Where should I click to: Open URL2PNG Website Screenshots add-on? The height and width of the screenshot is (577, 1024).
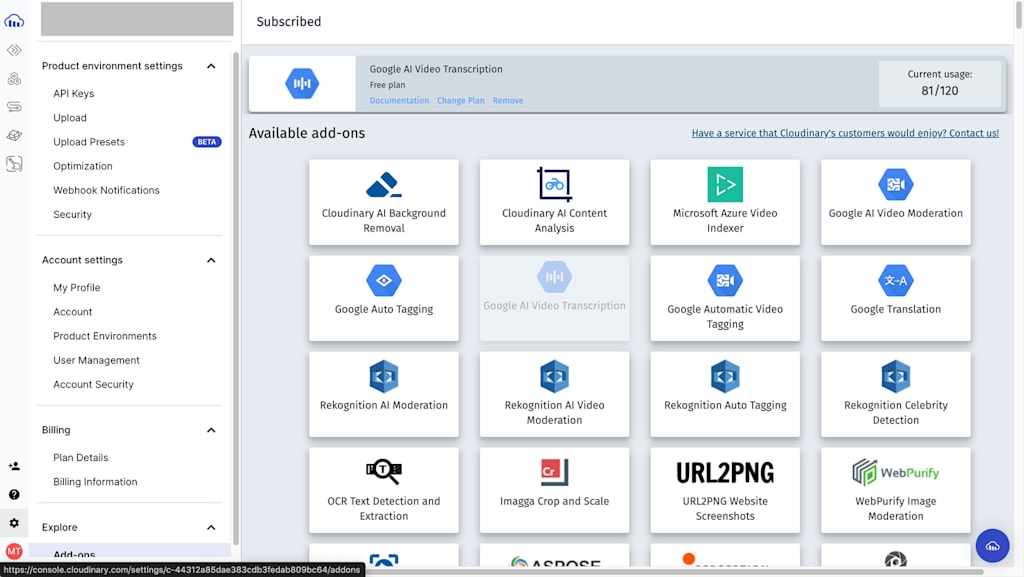725,490
